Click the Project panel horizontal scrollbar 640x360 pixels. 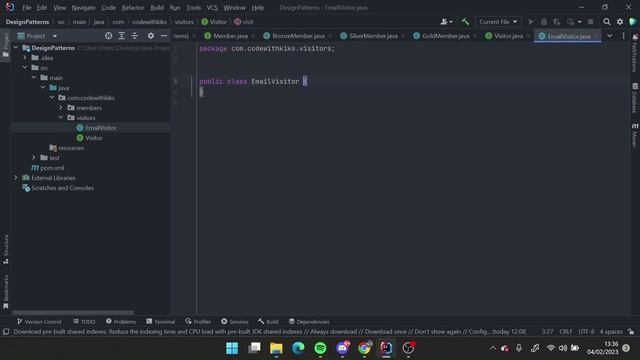[73, 313]
